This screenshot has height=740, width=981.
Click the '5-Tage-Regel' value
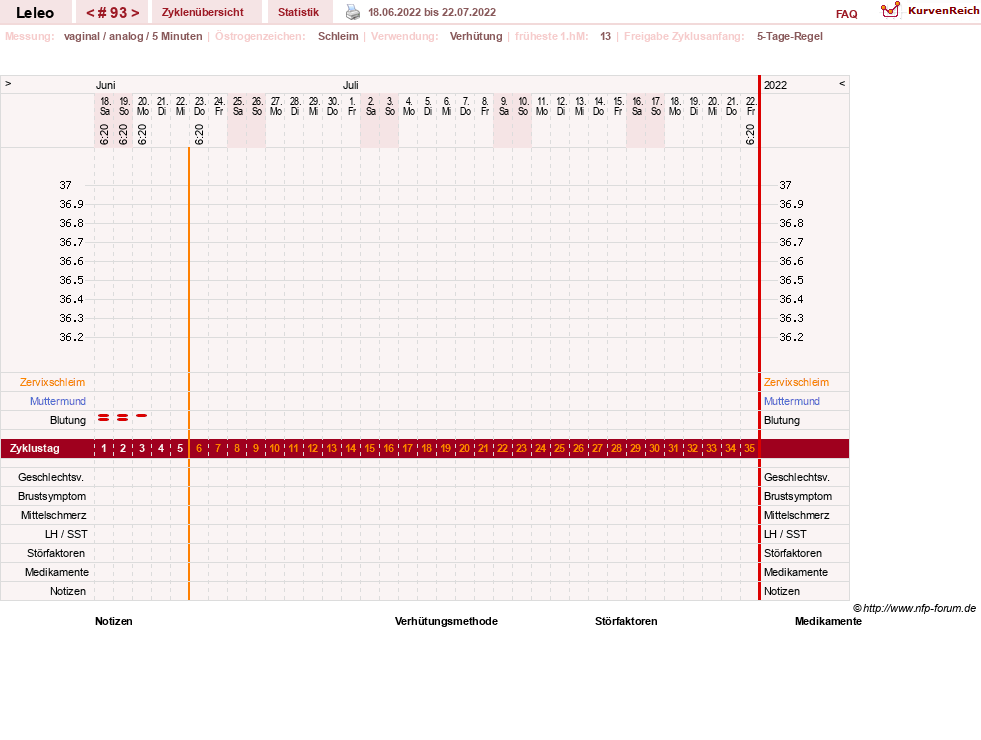[x=790, y=36]
